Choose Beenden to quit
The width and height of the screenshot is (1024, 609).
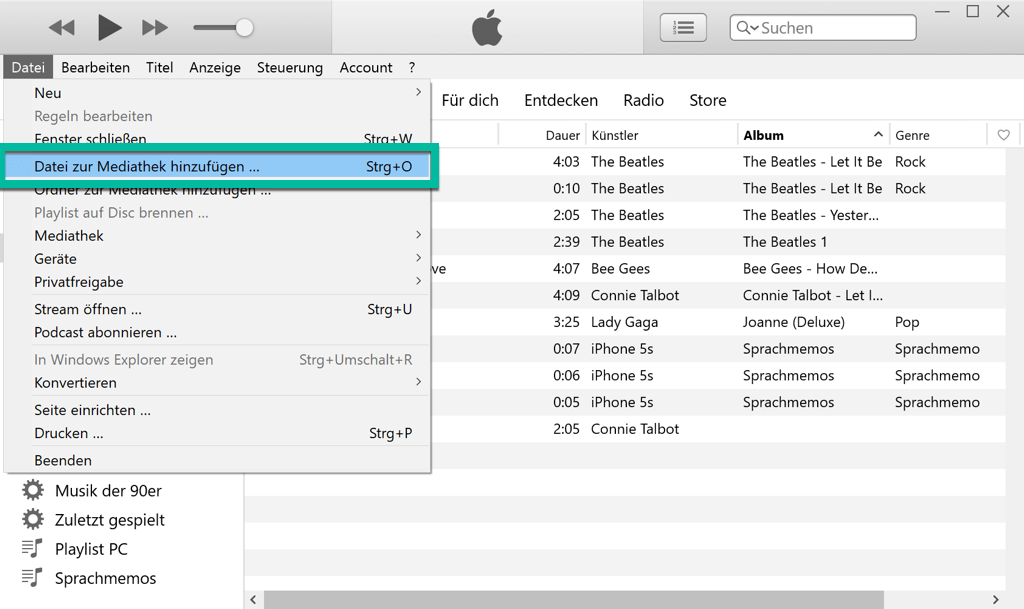click(217, 460)
